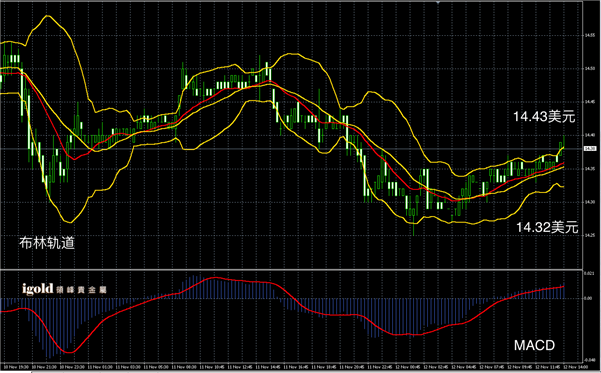Click the 14.50 price scale value

(590, 69)
